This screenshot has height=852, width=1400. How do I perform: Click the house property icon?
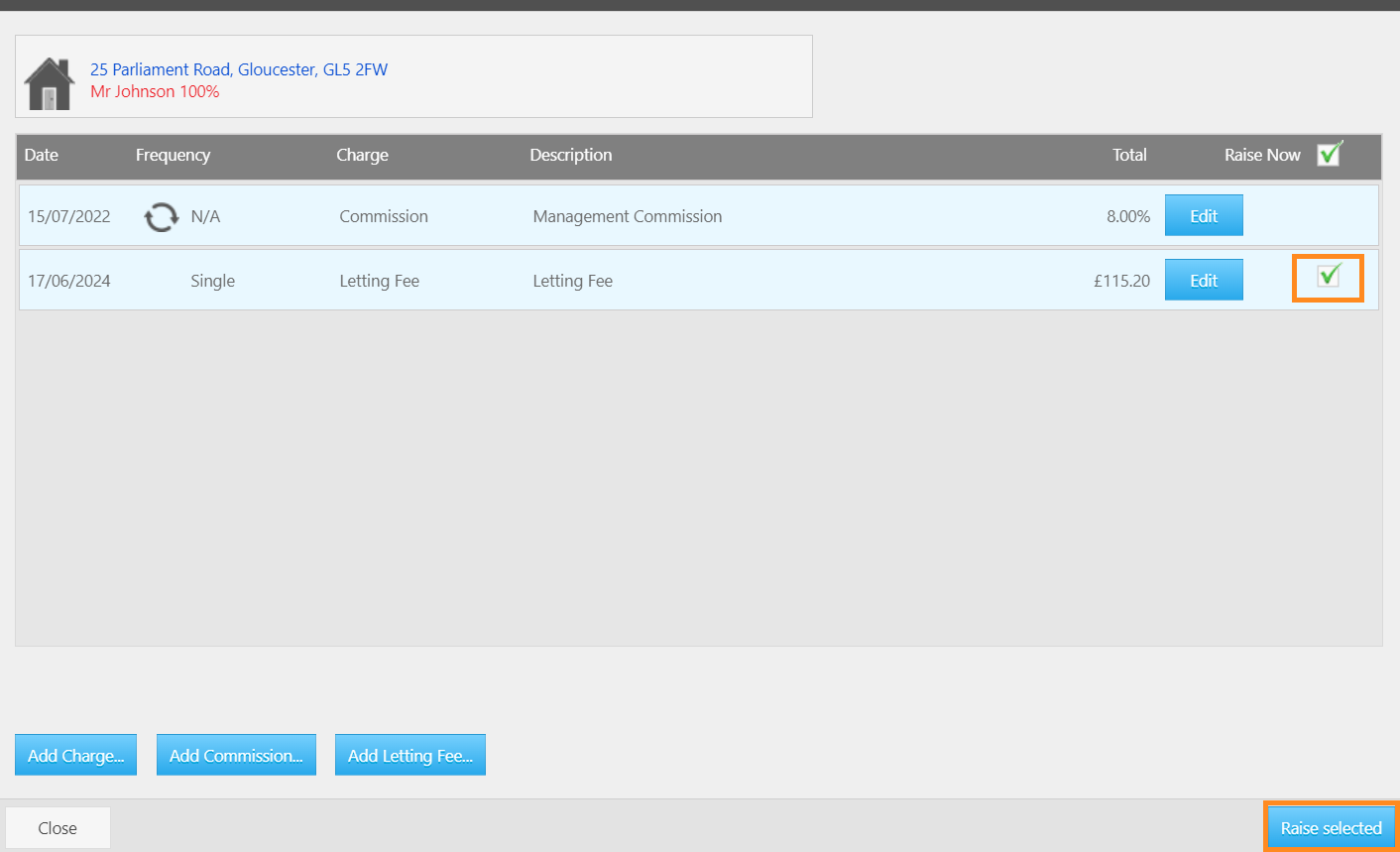tap(50, 83)
